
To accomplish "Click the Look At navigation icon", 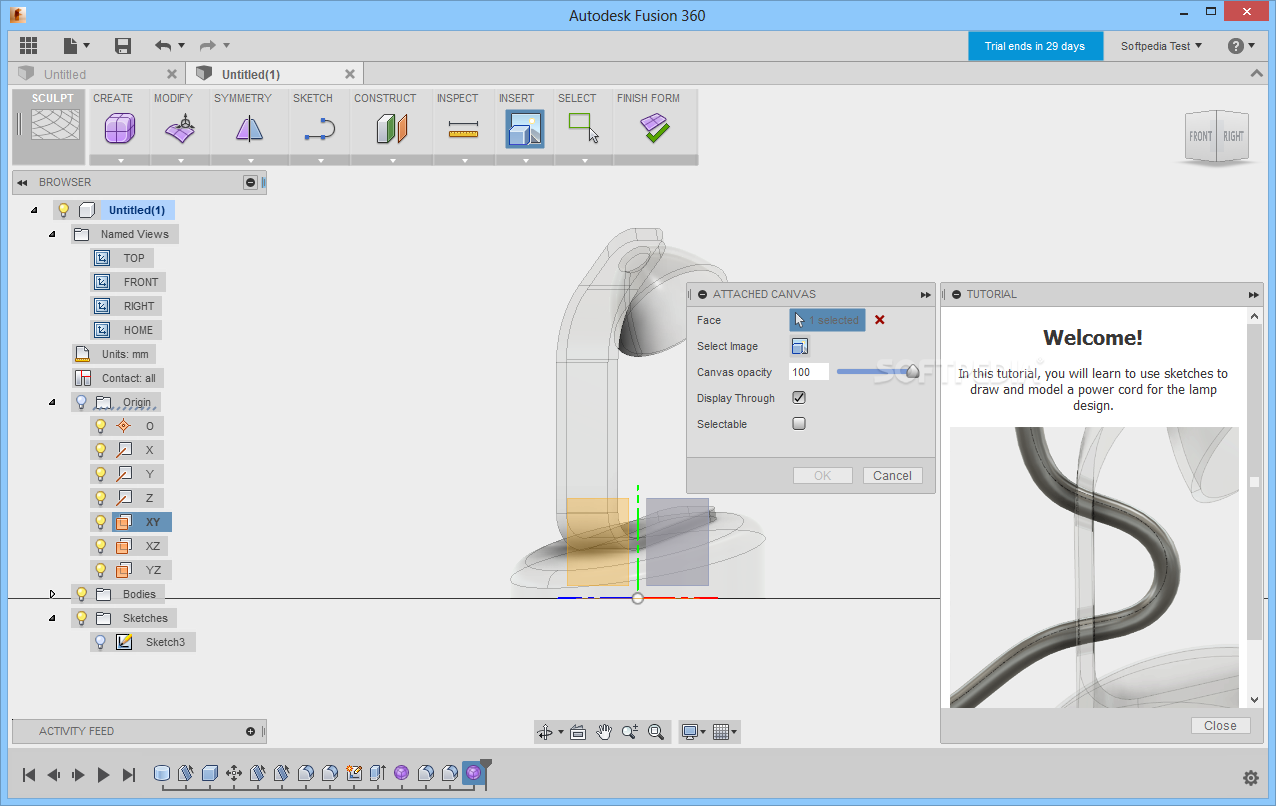I will pyautogui.click(x=578, y=732).
